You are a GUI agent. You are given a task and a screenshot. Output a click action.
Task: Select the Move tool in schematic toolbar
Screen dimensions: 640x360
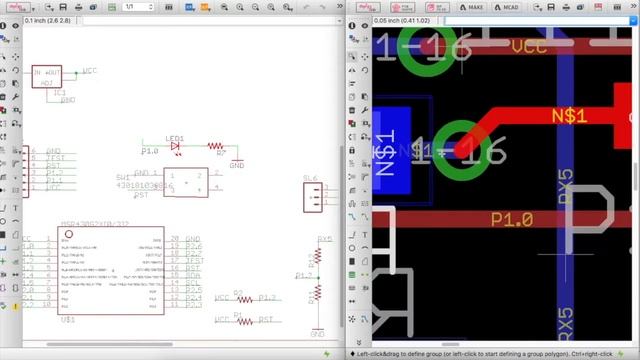click(16, 56)
